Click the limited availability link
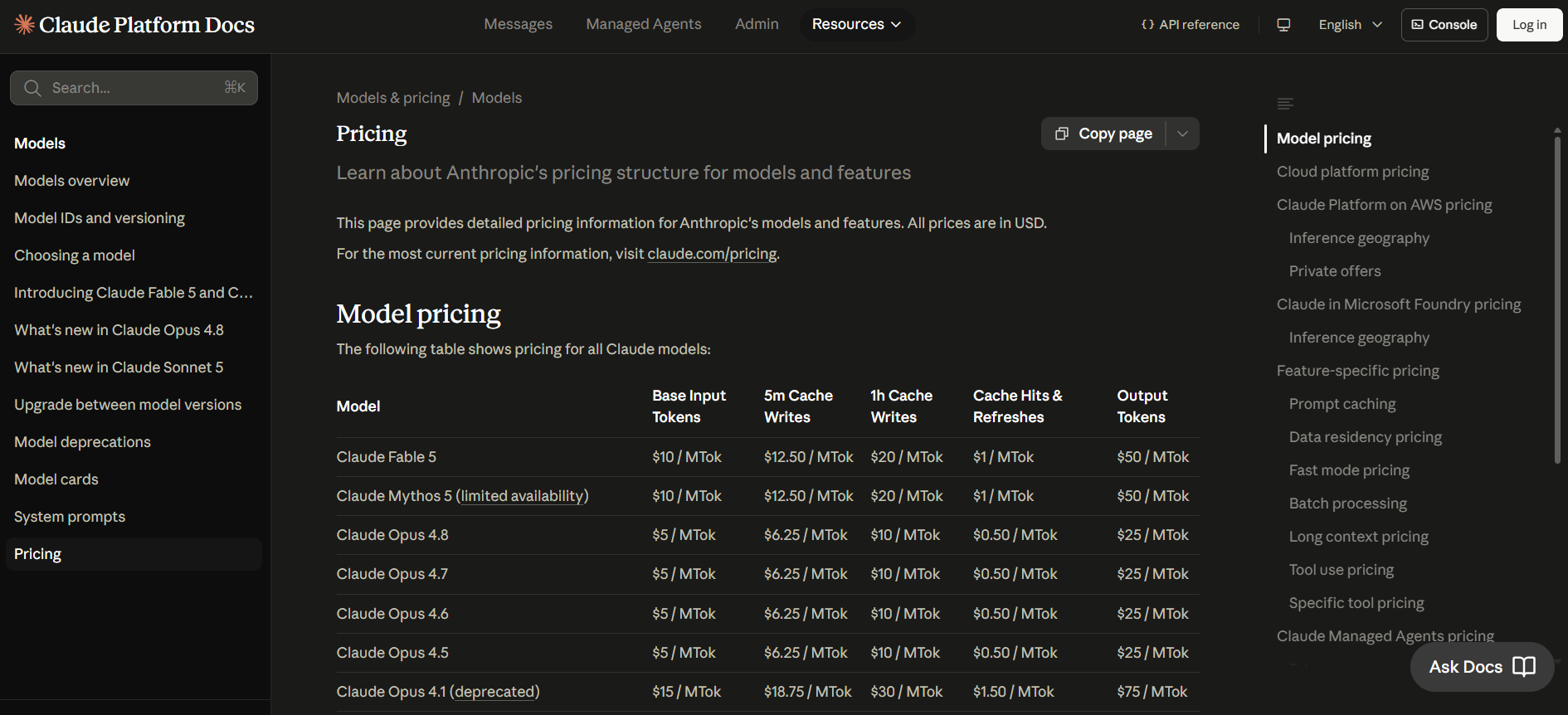This screenshot has height=715, width=1568. [523, 496]
